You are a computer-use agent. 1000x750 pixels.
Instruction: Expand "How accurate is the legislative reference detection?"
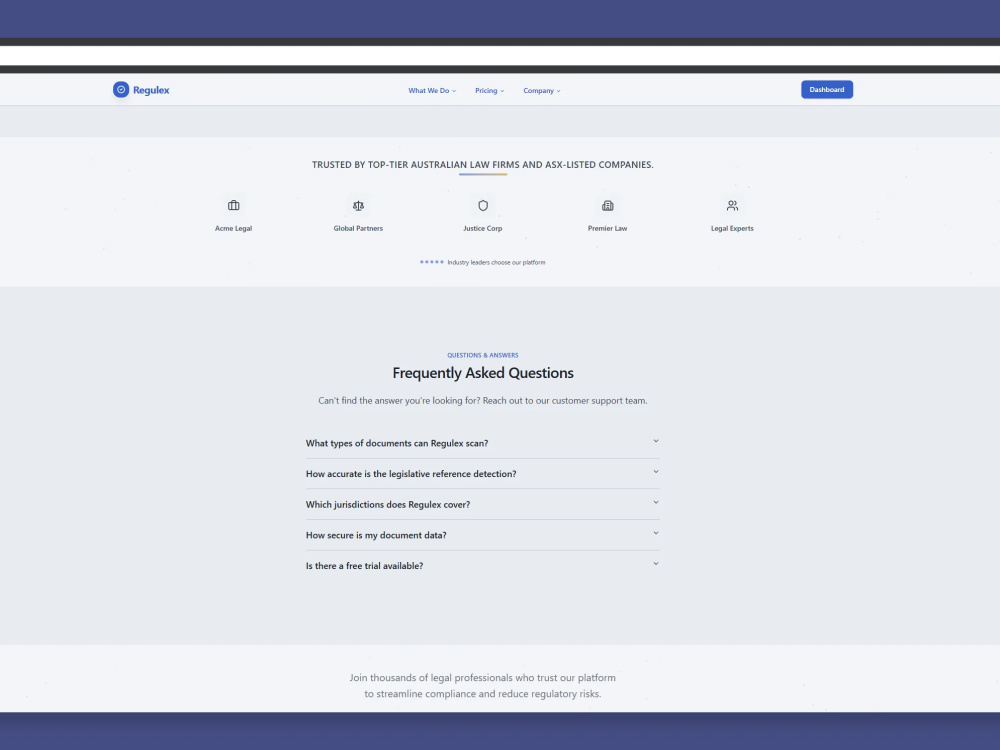(x=483, y=474)
